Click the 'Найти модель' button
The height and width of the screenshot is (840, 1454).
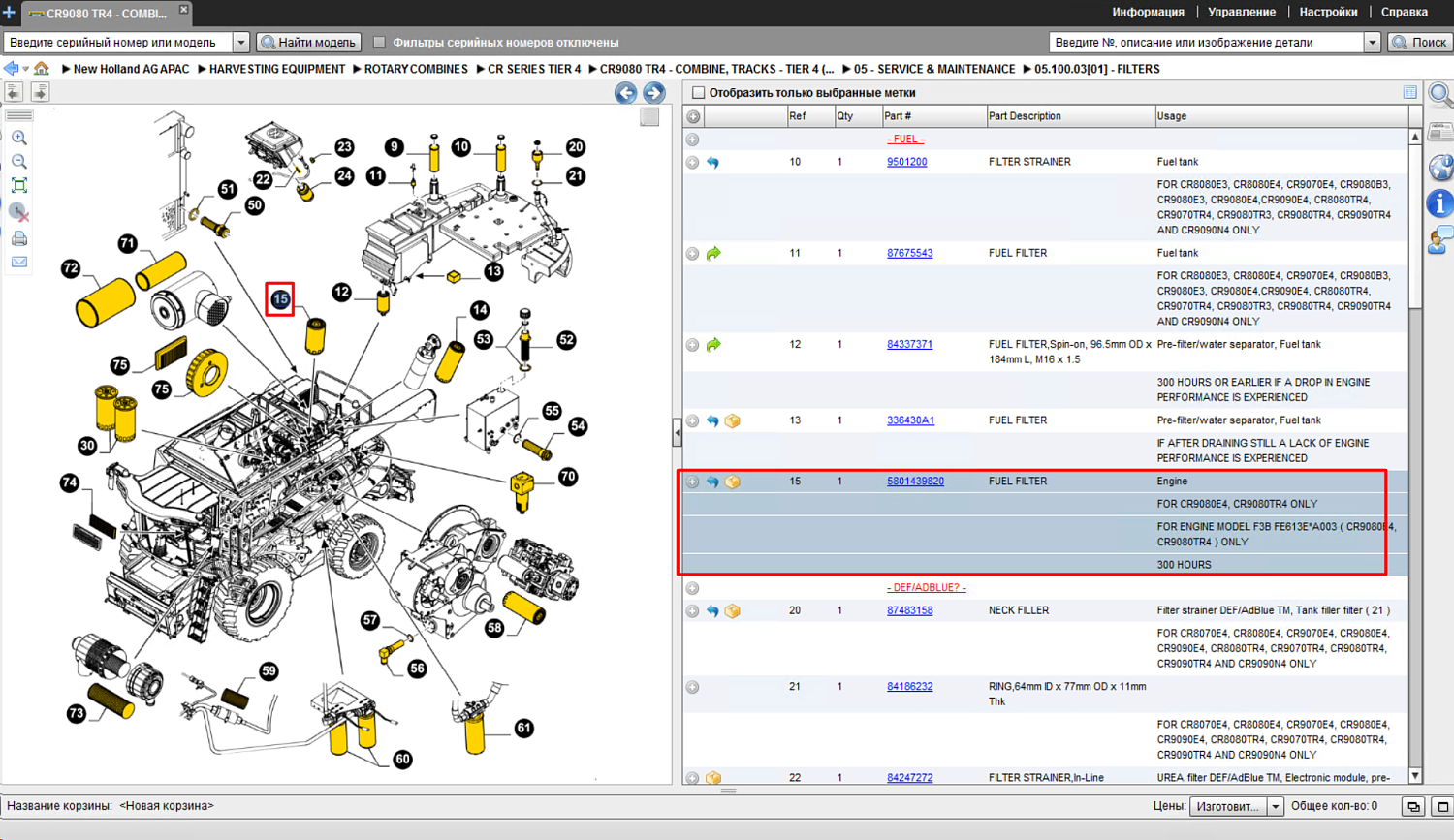coord(309,43)
